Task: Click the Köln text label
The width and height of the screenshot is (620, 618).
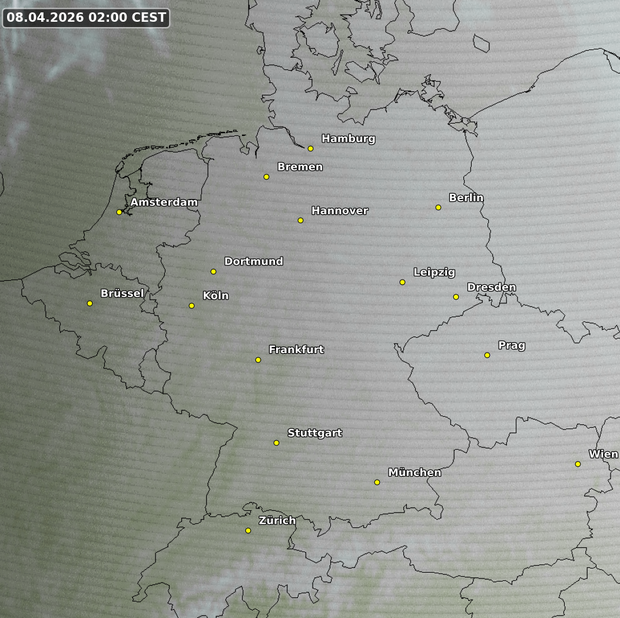Action: pyautogui.click(x=215, y=296)
